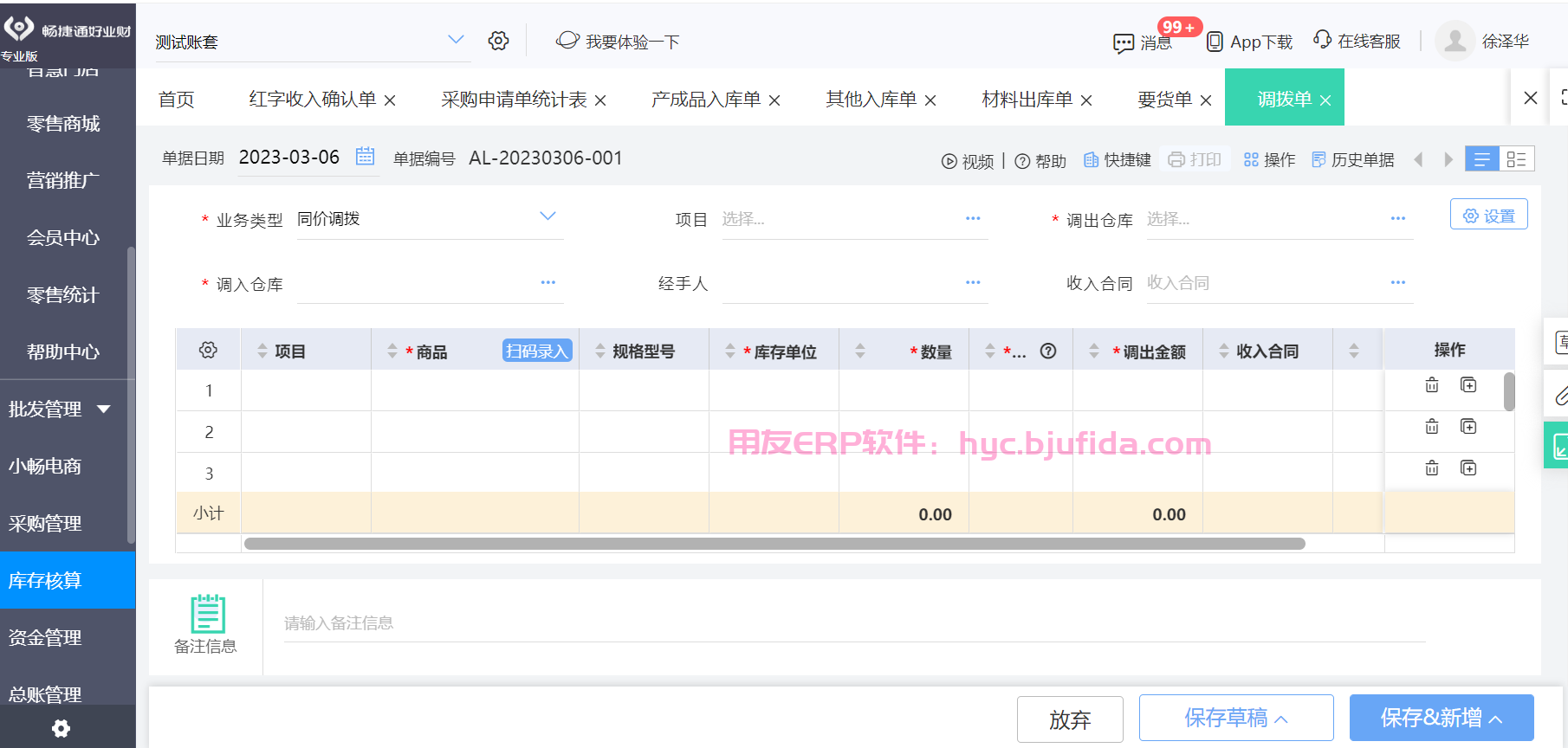Switch to list layout view
The height and width of the screenshot is (748, 1568).
pos(1482,159)
